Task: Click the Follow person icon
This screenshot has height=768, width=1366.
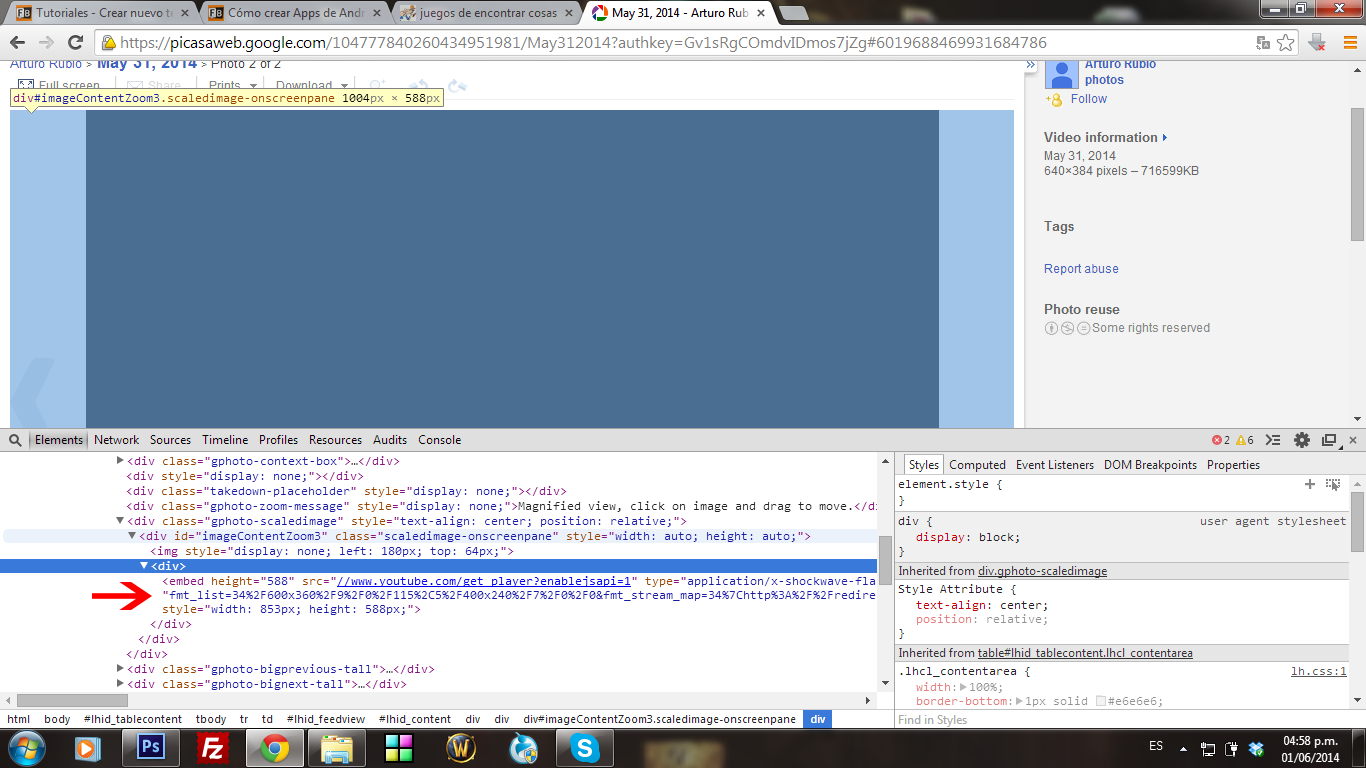Action: coord(1054,99)
